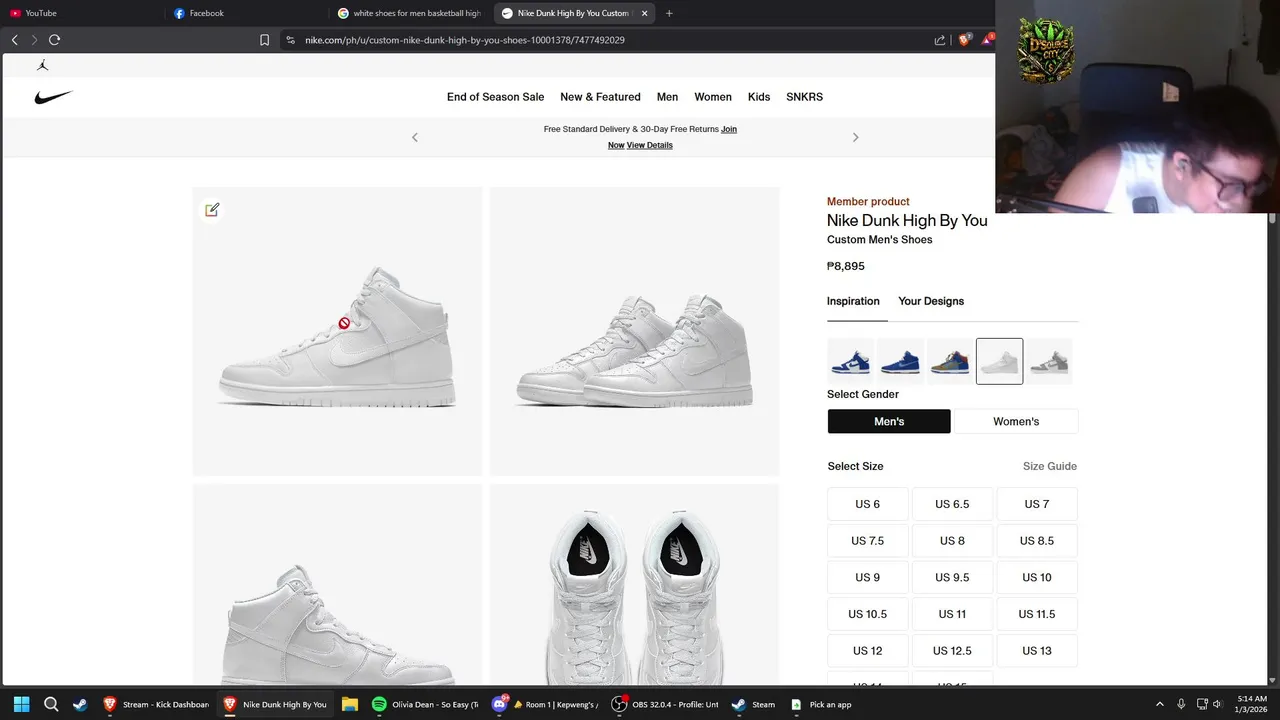1280x720 pixels.
Task: Open the SNKRS navigation link
Action: coord(804,97)
